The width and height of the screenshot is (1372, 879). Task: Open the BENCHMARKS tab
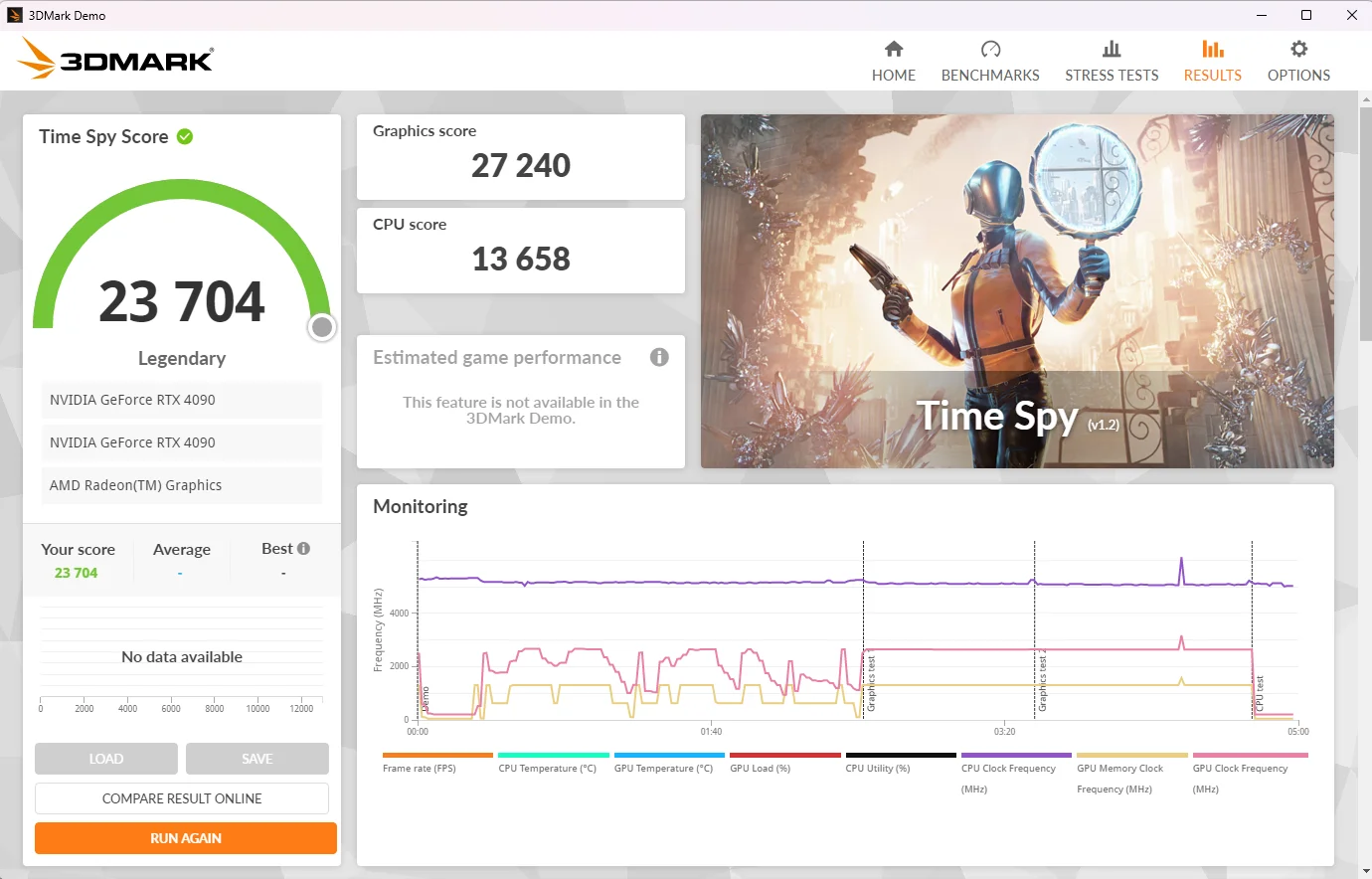(x=990, y=62)
